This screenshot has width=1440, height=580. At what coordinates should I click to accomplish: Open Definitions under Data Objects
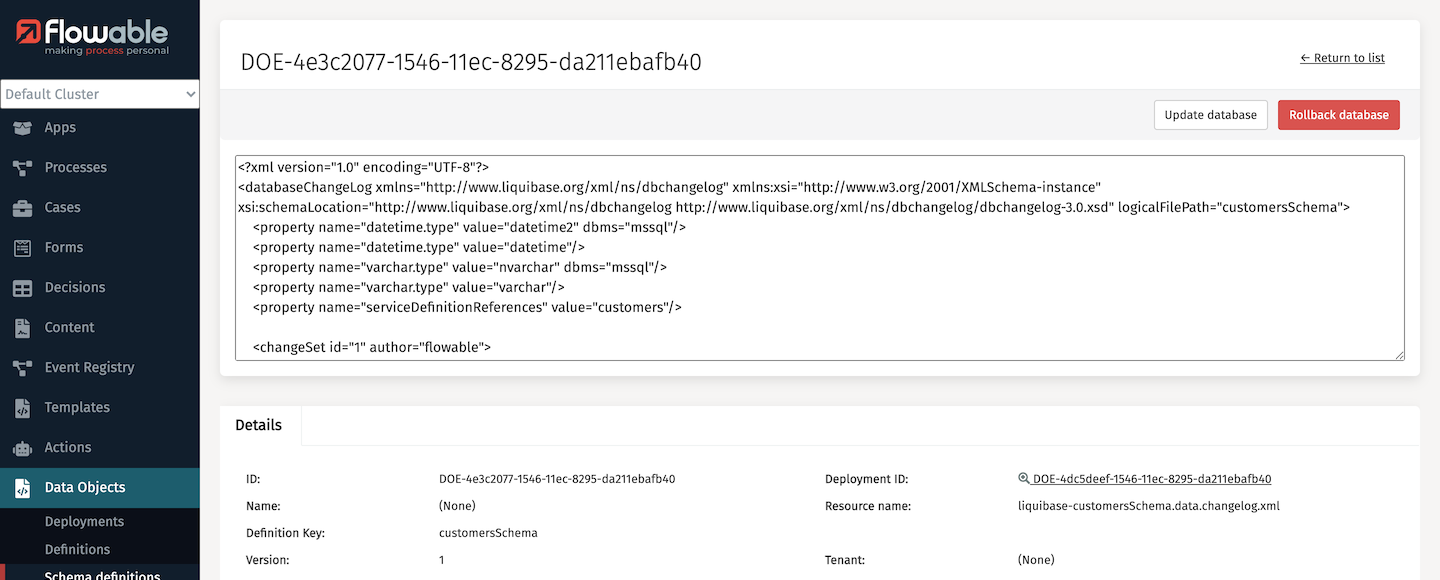pos(77,549)
